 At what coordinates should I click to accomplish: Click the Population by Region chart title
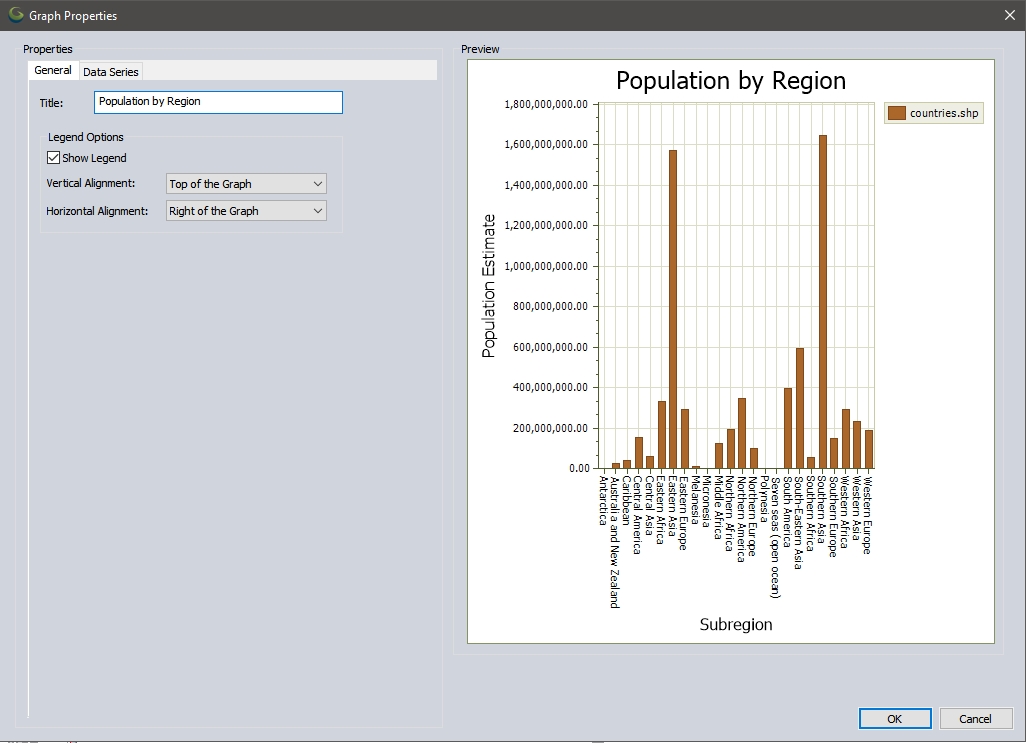click(x=730, y=81)
